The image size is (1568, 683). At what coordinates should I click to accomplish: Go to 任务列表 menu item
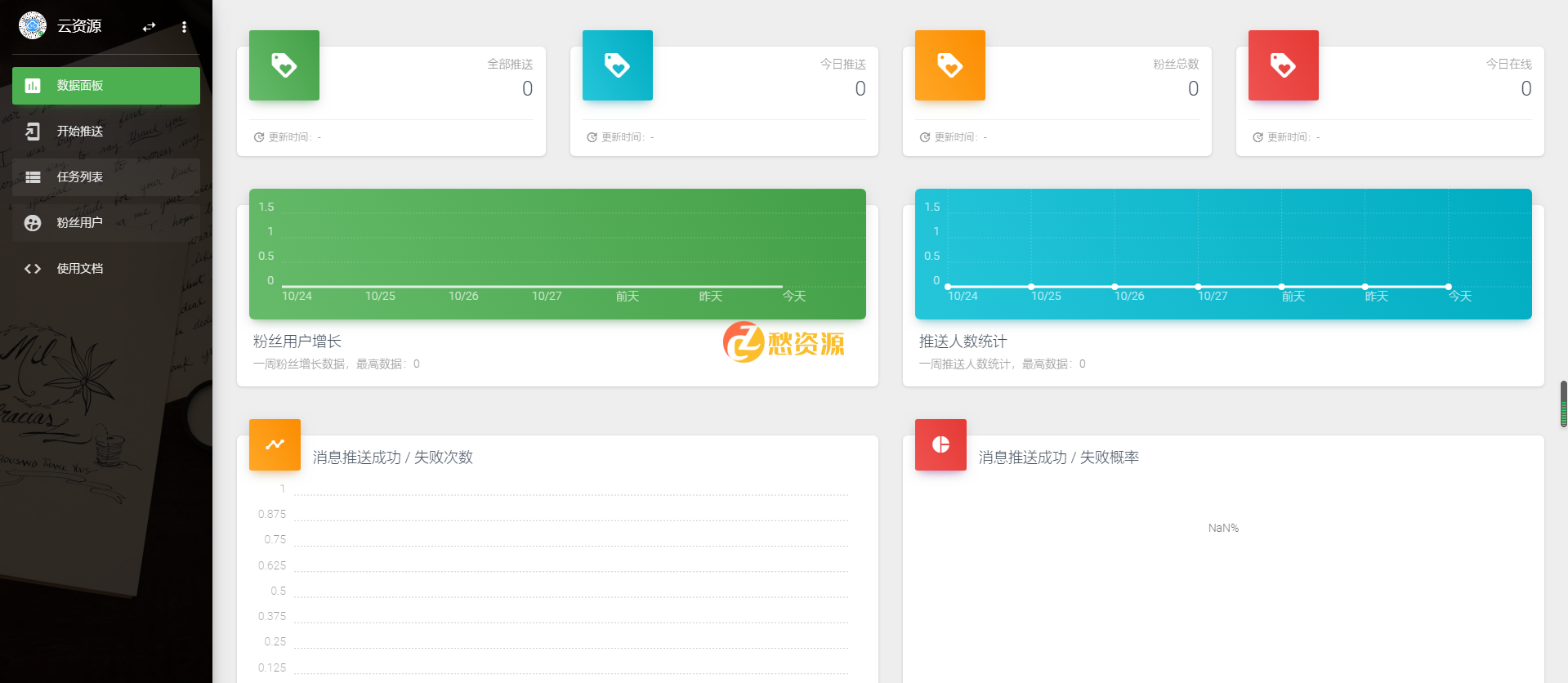[106, 177]
